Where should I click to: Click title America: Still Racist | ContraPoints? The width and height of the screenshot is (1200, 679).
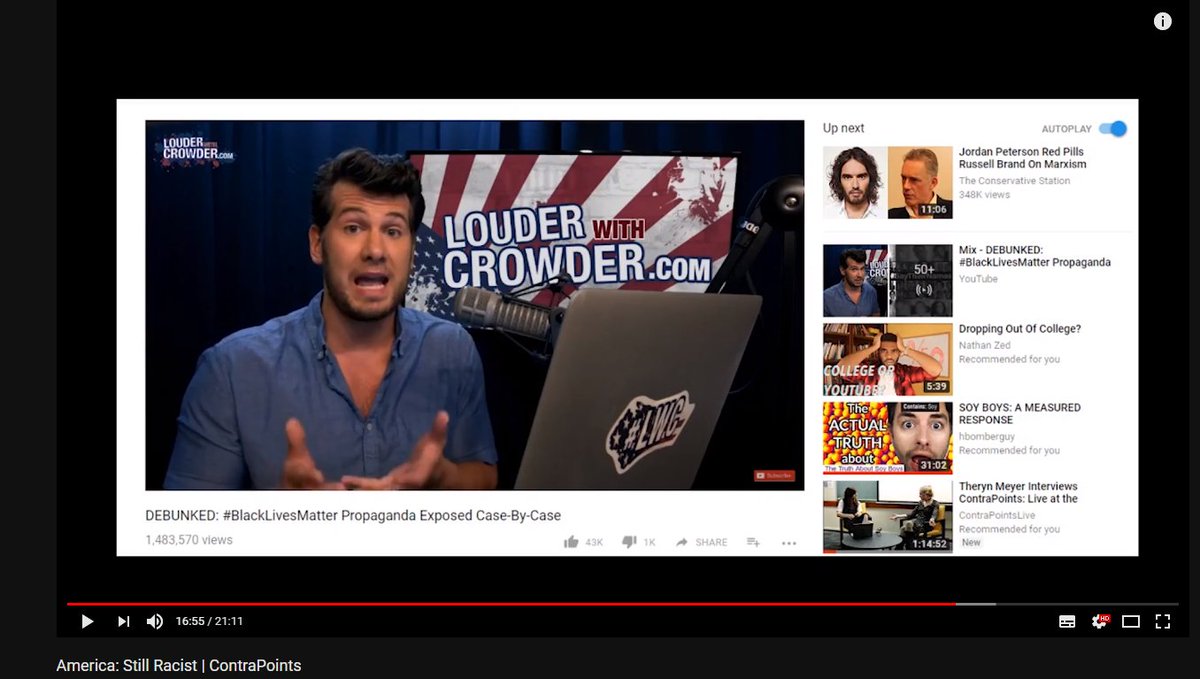(x=178, y=665)
